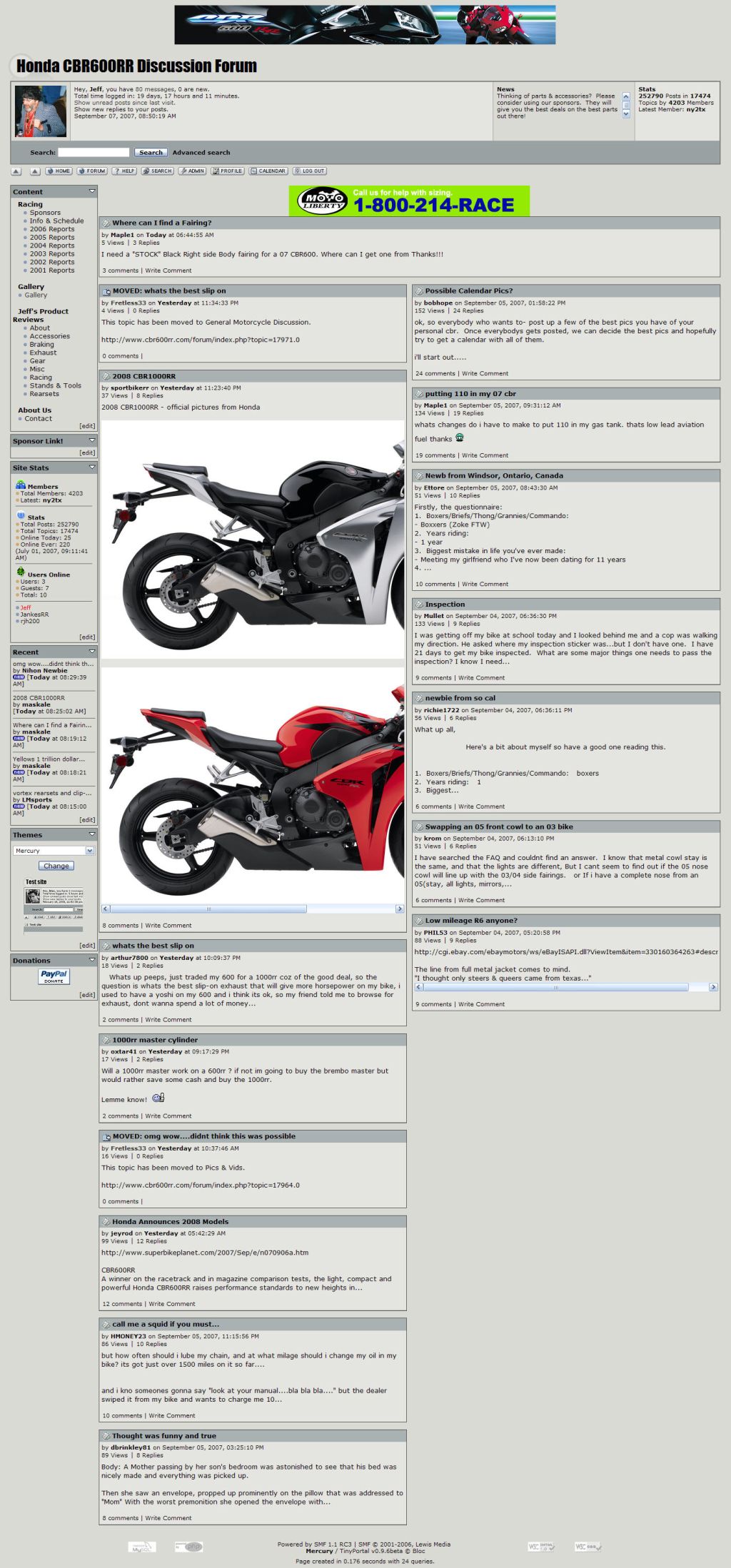Collapse the Donations sidebar block
The height and width of the screenshot is (1568, 731).
coord(92,960)
